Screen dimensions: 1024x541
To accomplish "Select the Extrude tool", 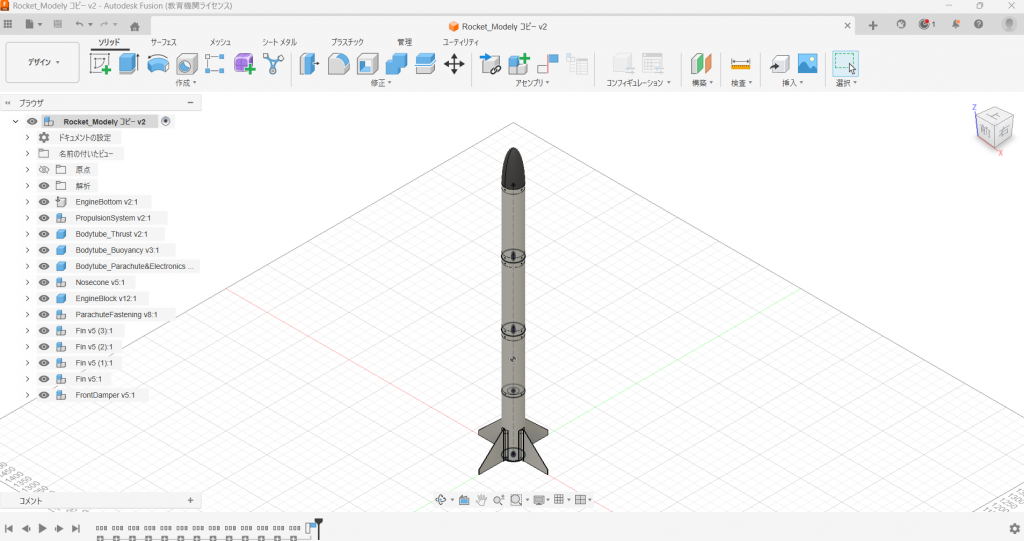I will click(128, 64).
